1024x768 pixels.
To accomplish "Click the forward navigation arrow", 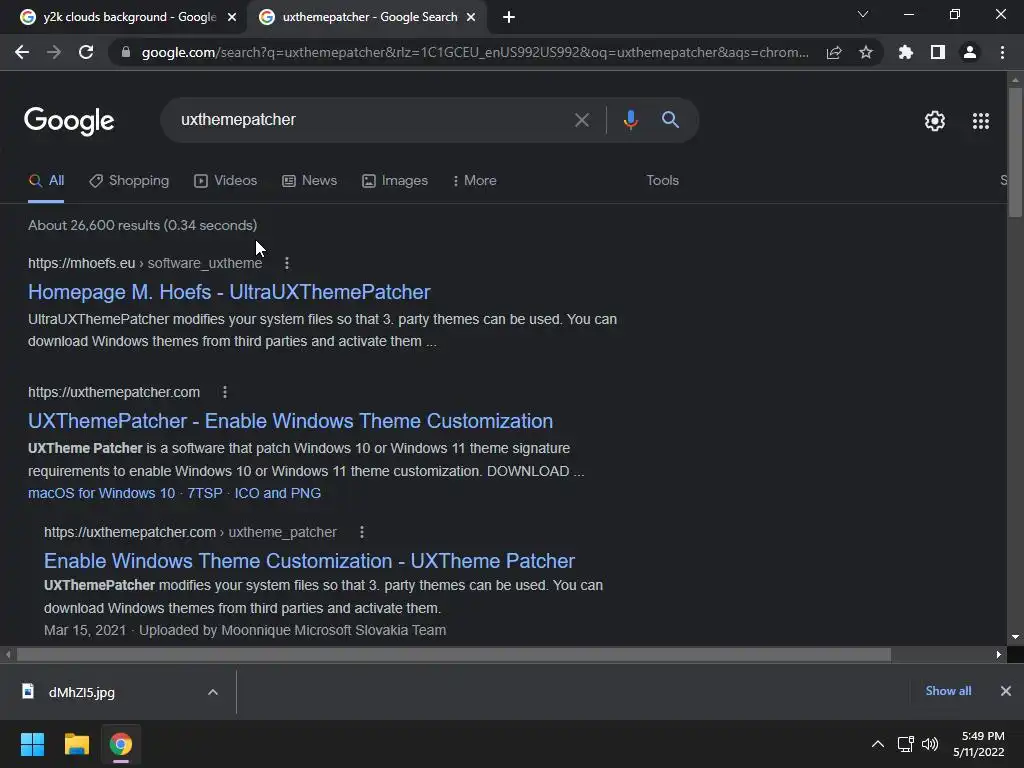I will (54, 52).
